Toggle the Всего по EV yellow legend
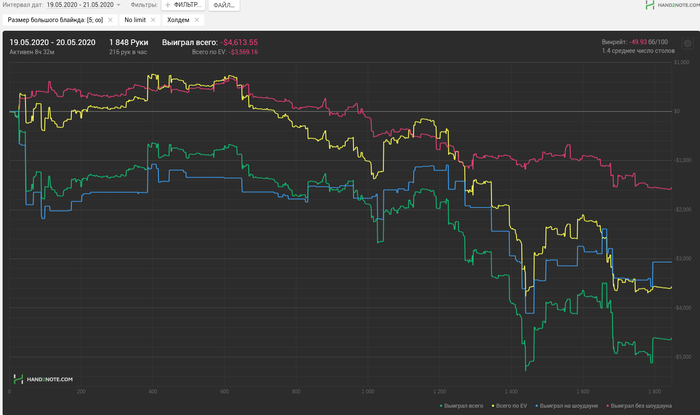This screenshot has width=700, height=415. pos(509,406)
